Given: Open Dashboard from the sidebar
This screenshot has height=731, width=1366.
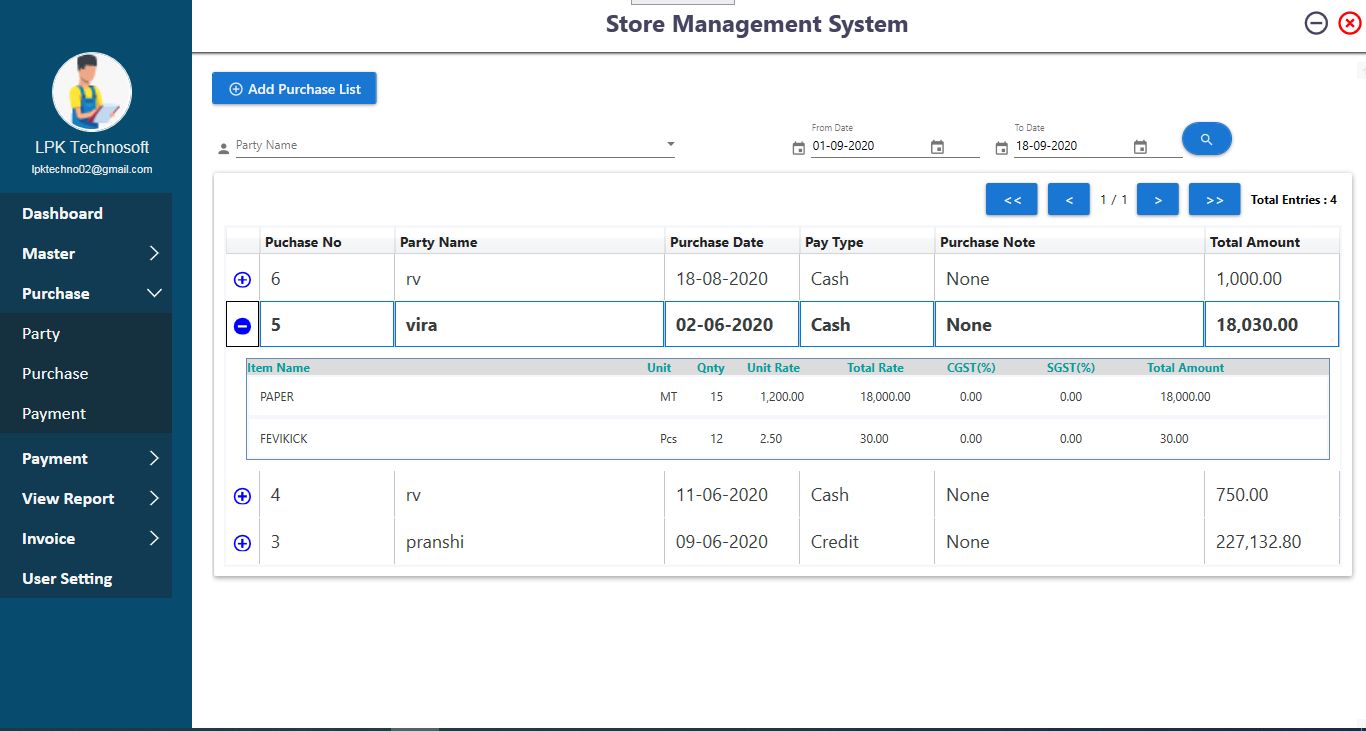Looking at the screenshot, I should [62, 214].
